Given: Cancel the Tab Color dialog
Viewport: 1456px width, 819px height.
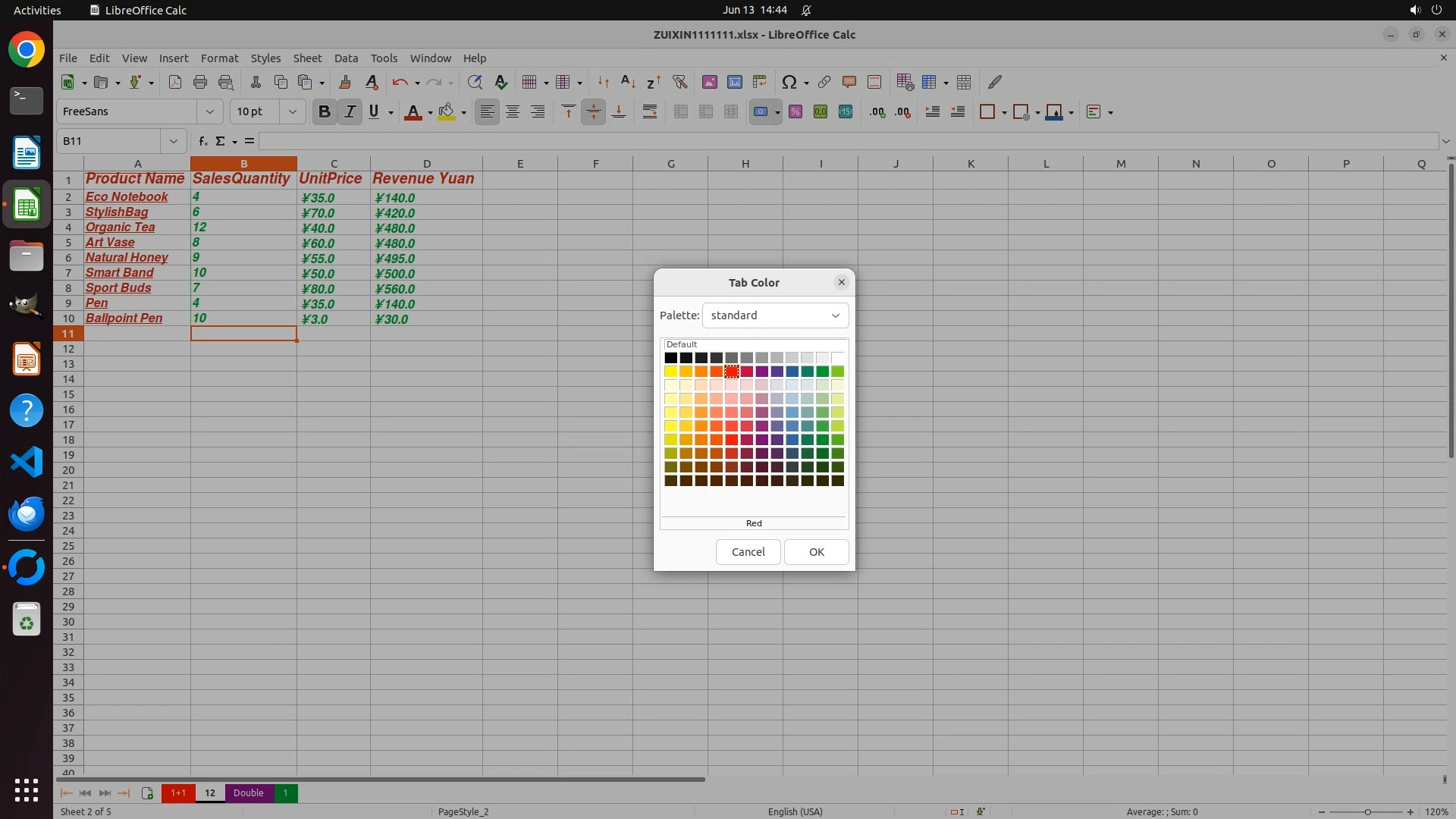Looking at the screenshot, I should click(x=748, y=552).
